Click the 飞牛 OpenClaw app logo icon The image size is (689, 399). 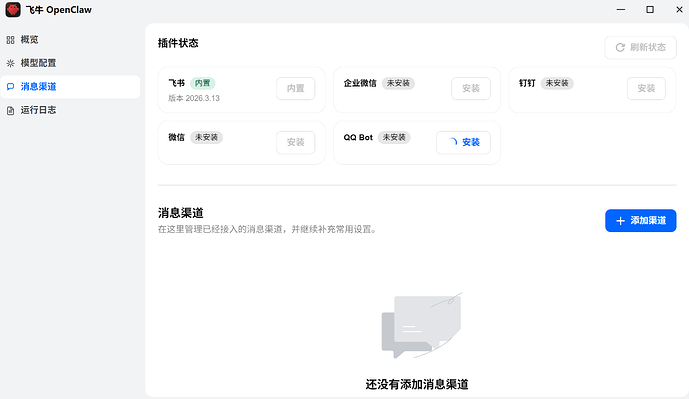pos(13,10)
